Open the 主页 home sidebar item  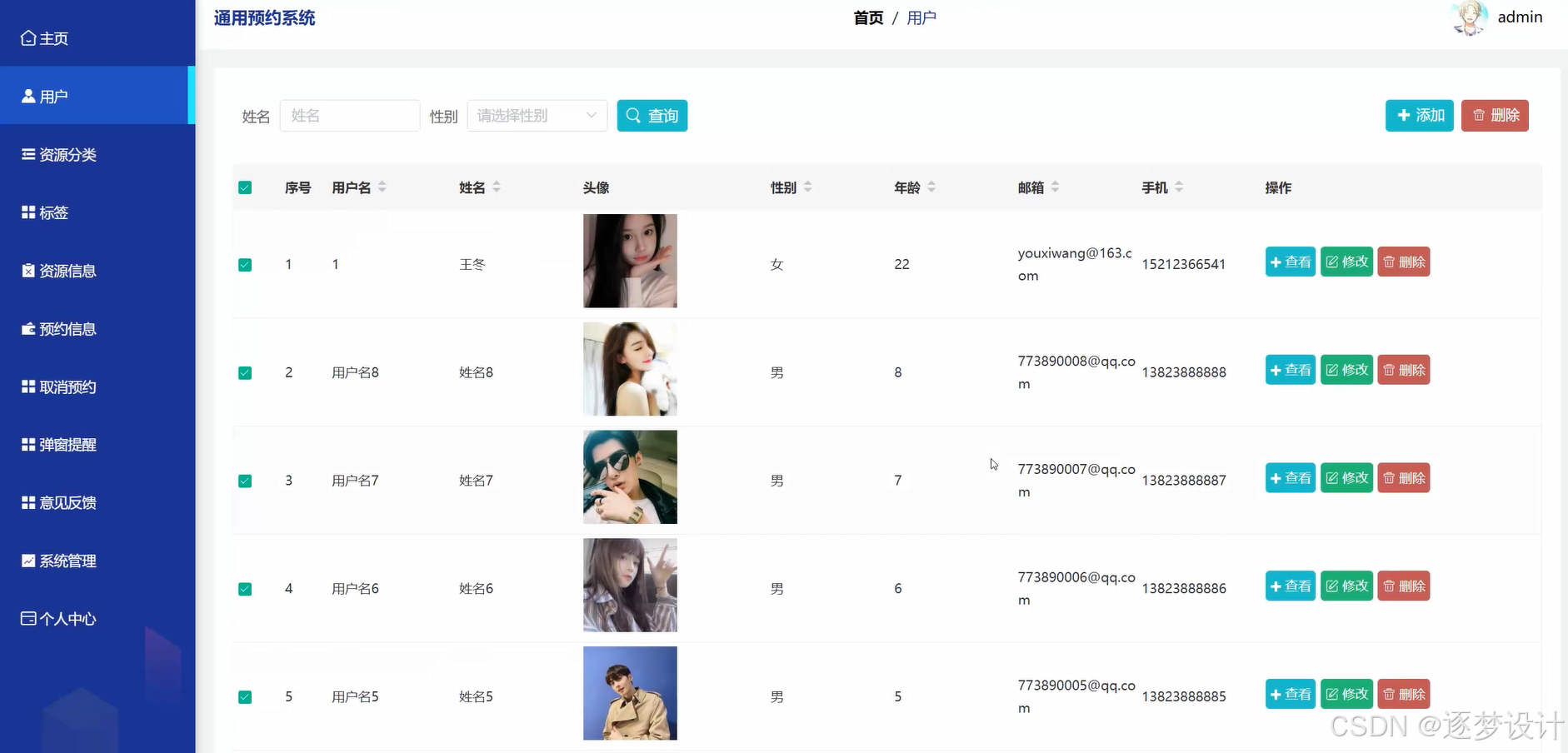coord(97,38)
